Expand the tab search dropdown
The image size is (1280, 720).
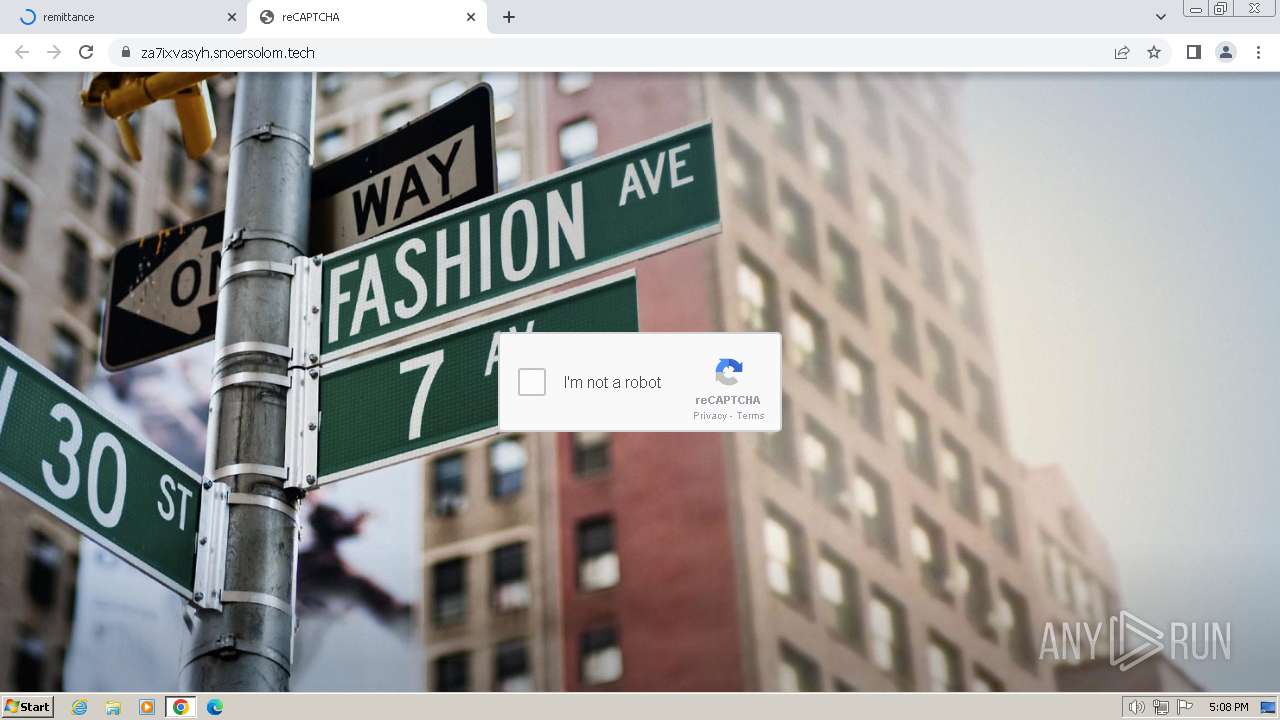(1160, 17)
